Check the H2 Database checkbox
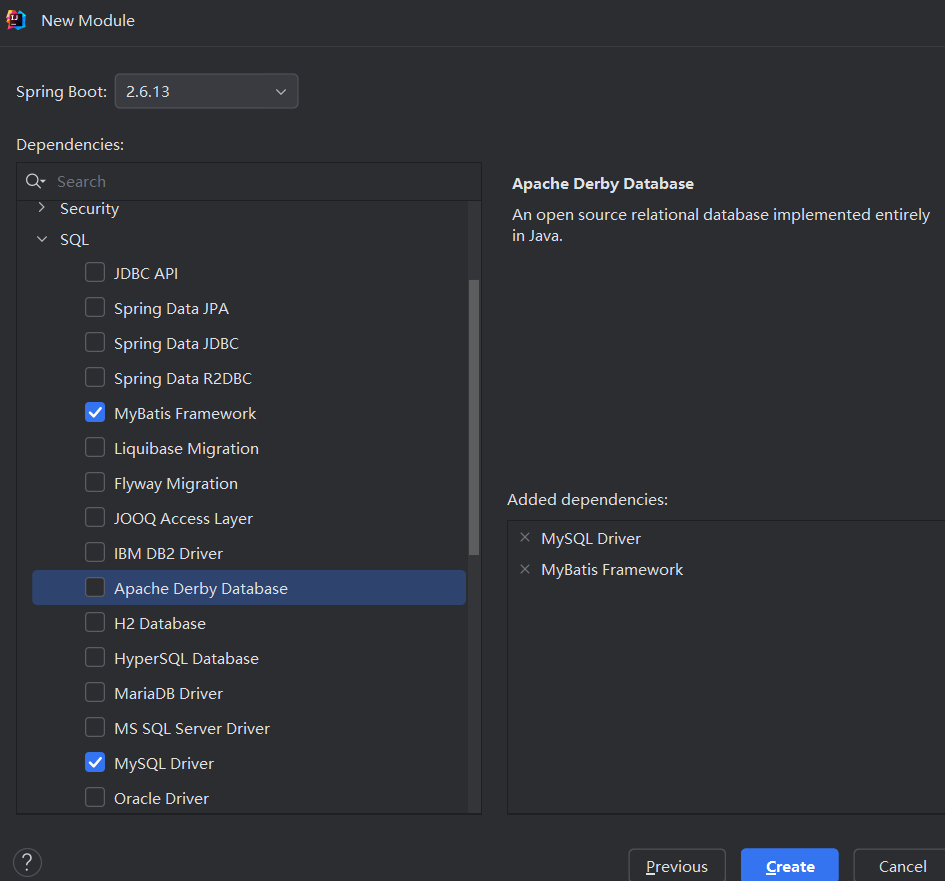945x881 pixels. click(x=95, y=622)
